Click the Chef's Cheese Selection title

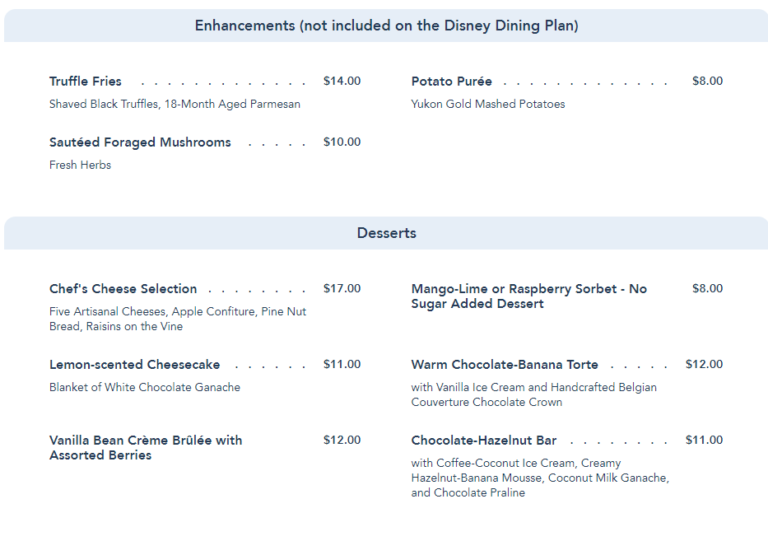click(123, 289)
